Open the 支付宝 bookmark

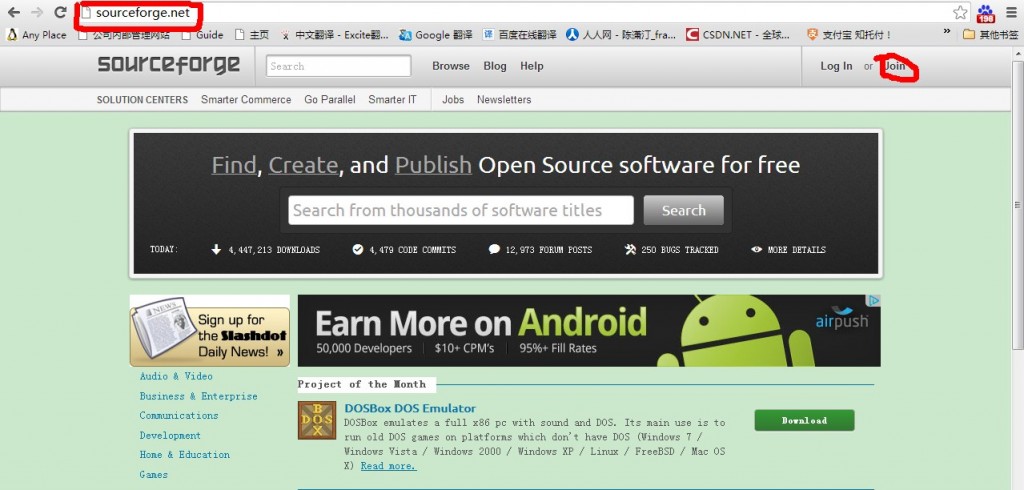pyautogui.click(x=849, y=35)
